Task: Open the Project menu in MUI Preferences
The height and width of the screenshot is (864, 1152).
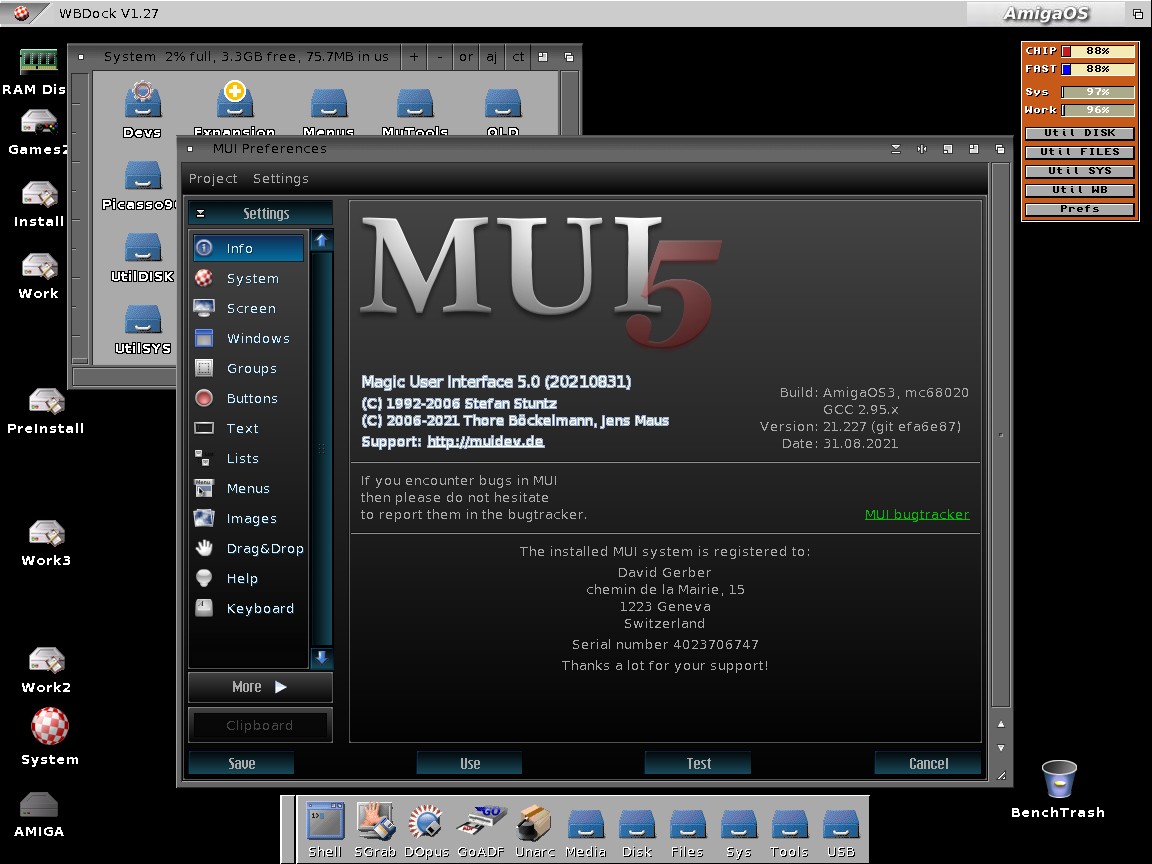Action: tap(213, 179)
